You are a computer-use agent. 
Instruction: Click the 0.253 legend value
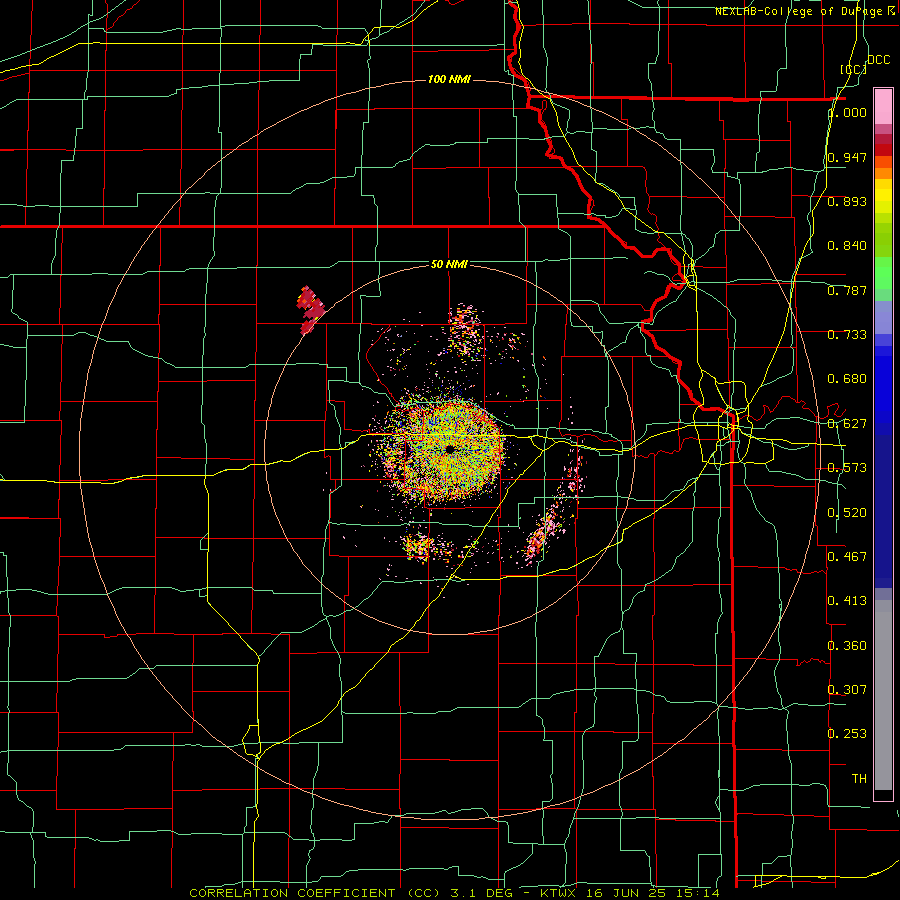tap(847, 734)
